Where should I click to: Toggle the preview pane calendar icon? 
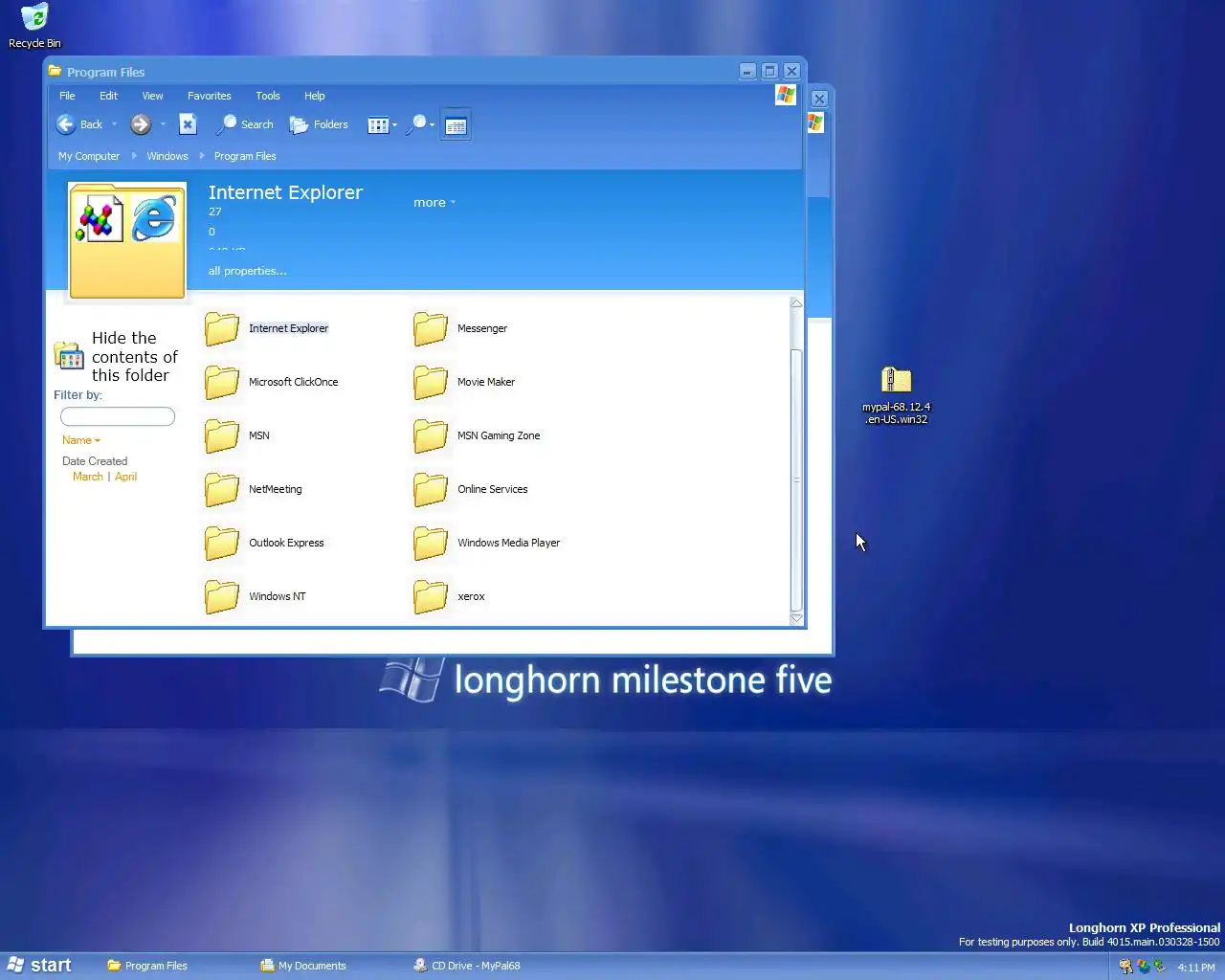pyautogui.click(x=456, y=125)
